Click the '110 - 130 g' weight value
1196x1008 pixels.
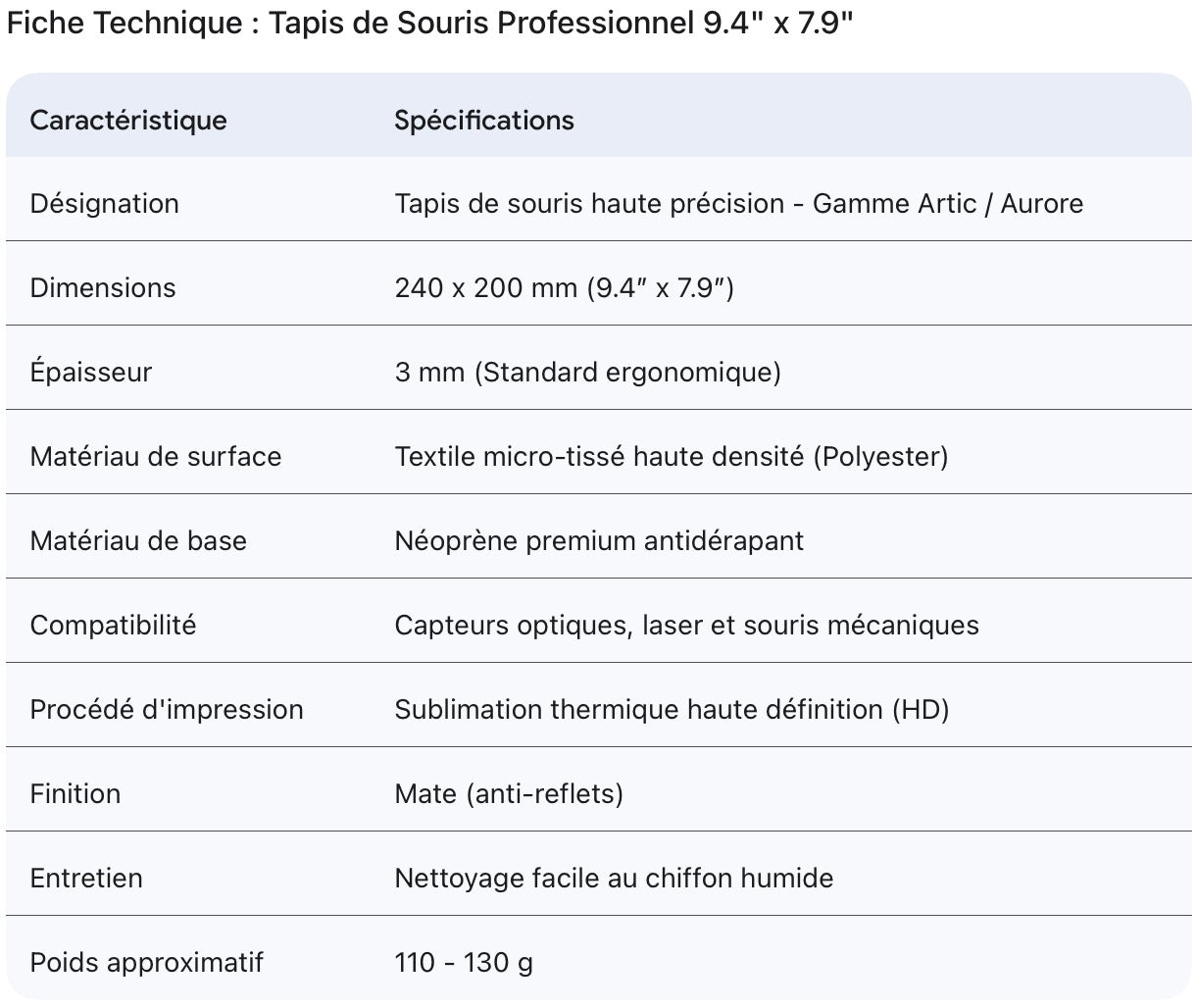[x=464, y=963]
